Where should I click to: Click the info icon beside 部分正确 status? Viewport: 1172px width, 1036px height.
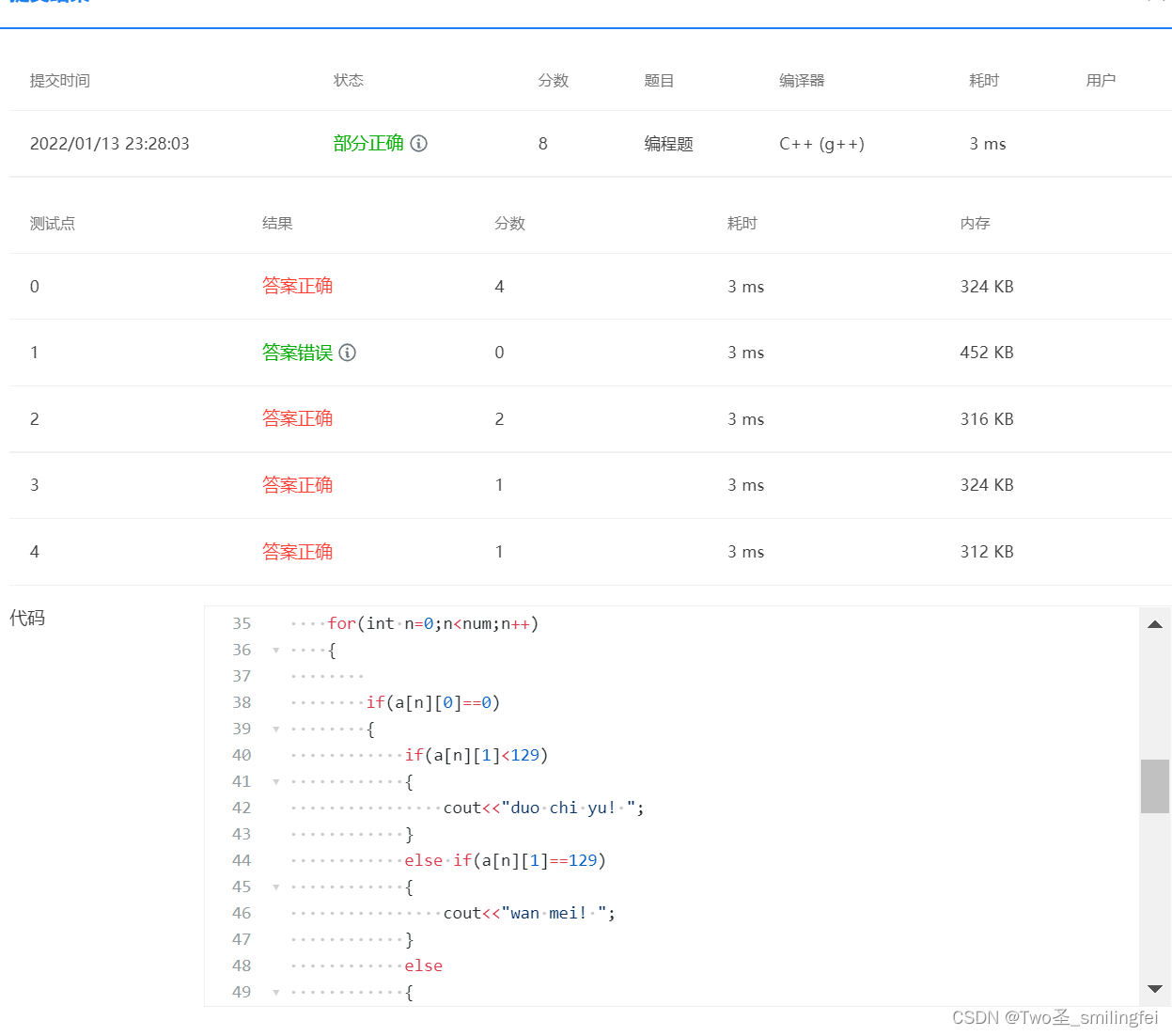tap(419, 143)
